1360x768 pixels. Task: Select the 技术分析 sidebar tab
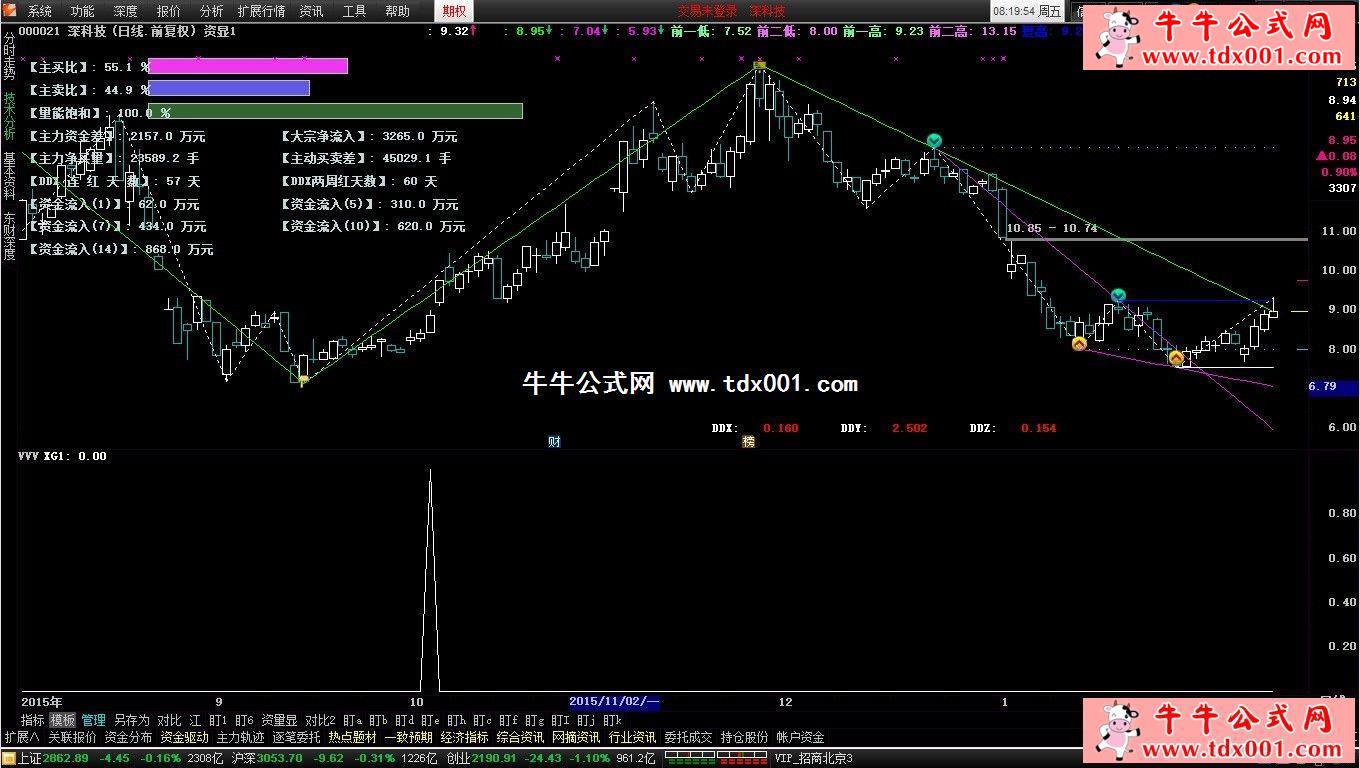(9, 116)
